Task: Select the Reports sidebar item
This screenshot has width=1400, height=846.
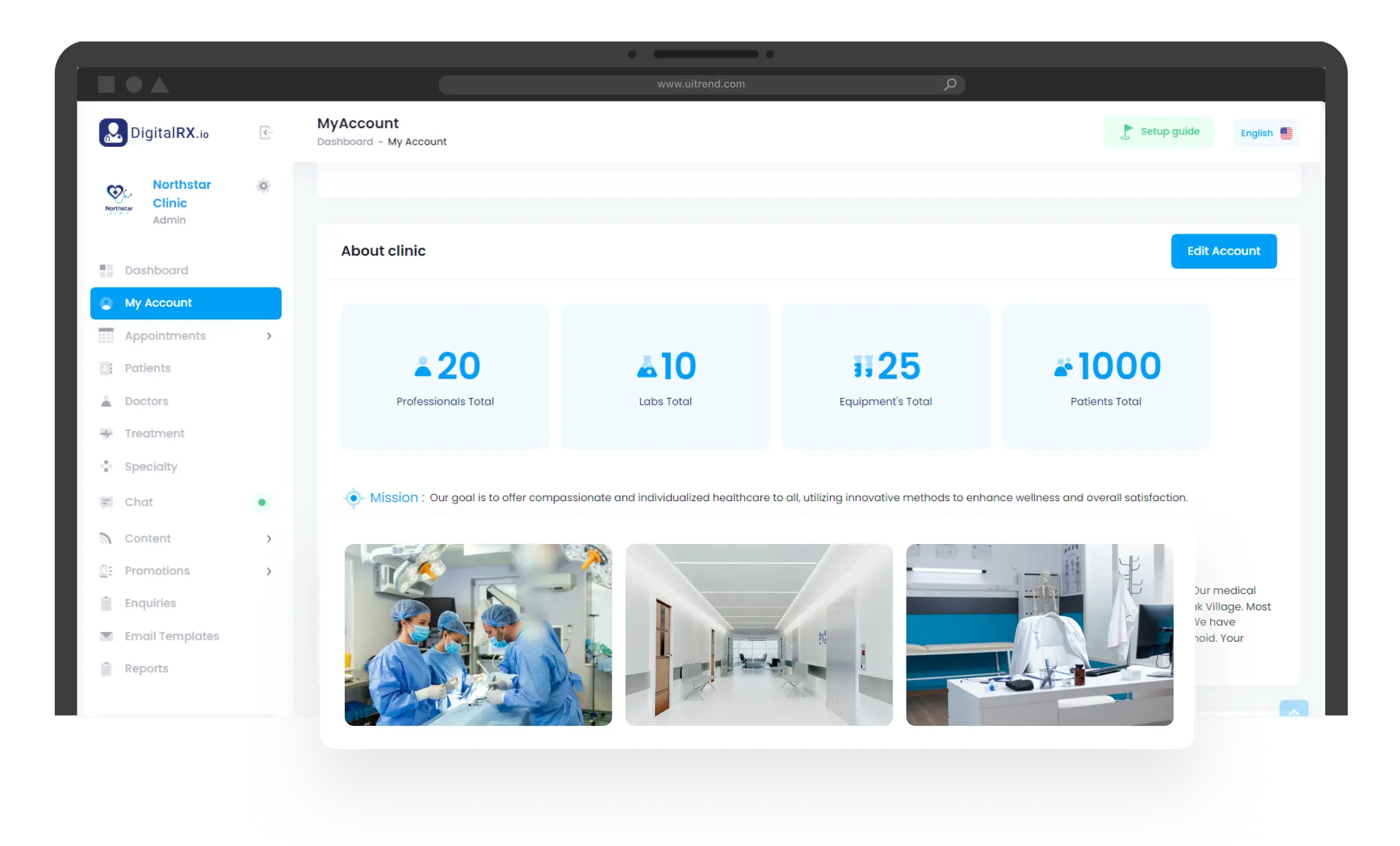Action: point(146,668)
